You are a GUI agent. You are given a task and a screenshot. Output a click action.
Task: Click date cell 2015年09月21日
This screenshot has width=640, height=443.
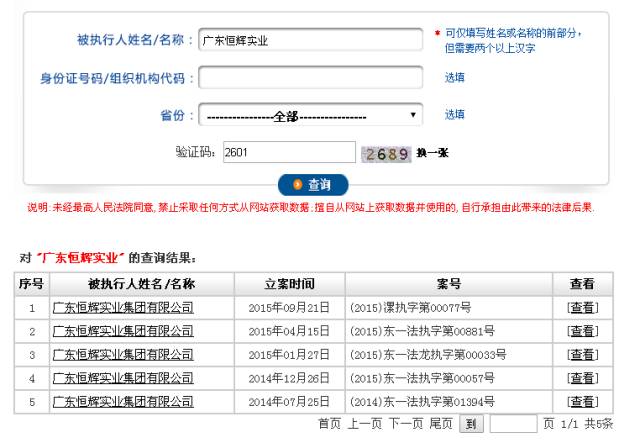[289, 307]
